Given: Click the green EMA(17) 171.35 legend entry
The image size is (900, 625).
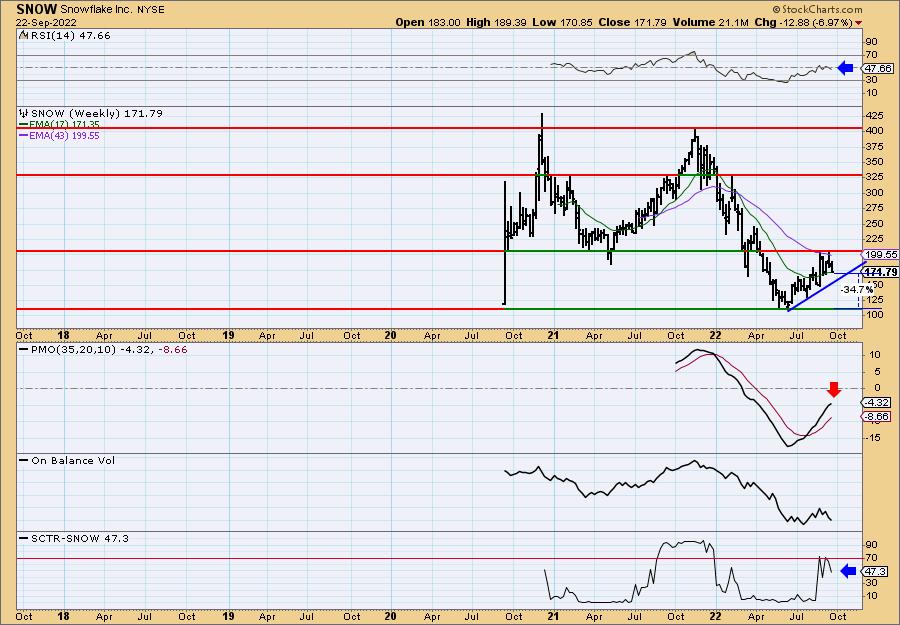Looking at the screenshot, I should (60, 125).
